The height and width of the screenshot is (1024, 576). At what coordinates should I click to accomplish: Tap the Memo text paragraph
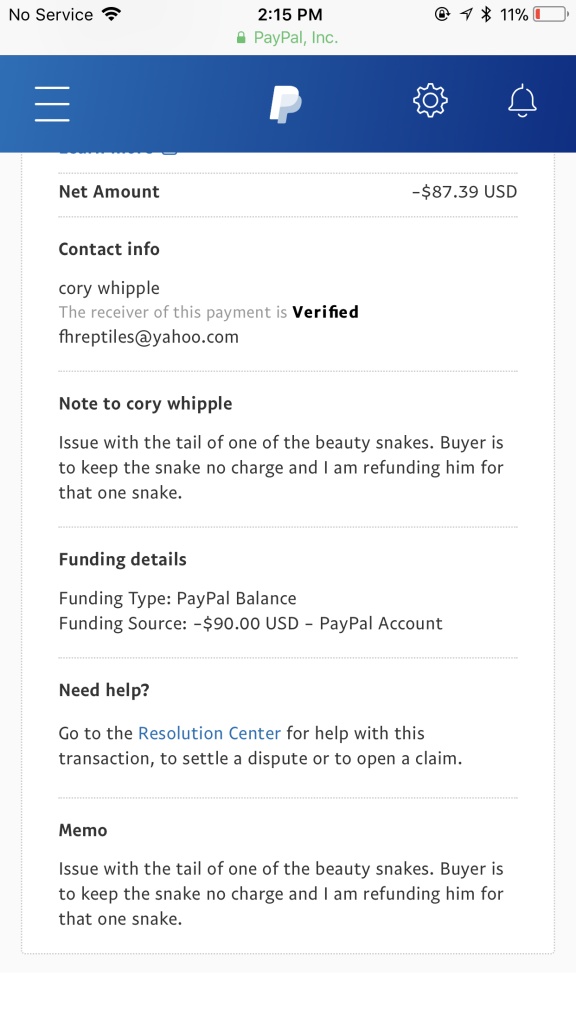pos(281,894)
